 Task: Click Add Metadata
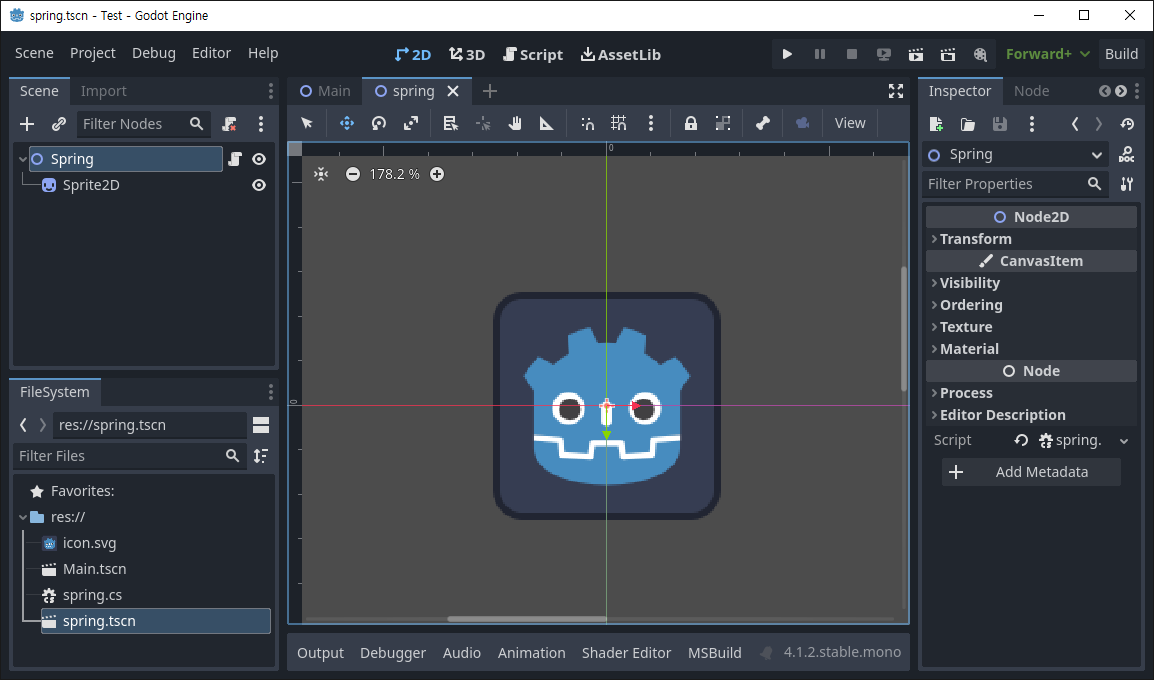point(1031,472)
